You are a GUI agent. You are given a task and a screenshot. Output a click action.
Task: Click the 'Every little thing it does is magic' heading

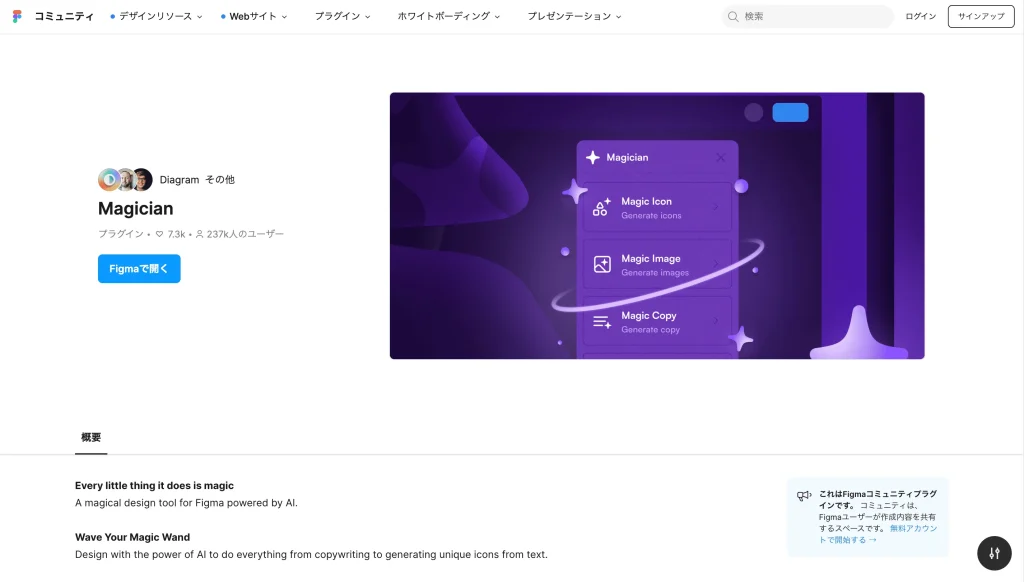coord(154,485)
